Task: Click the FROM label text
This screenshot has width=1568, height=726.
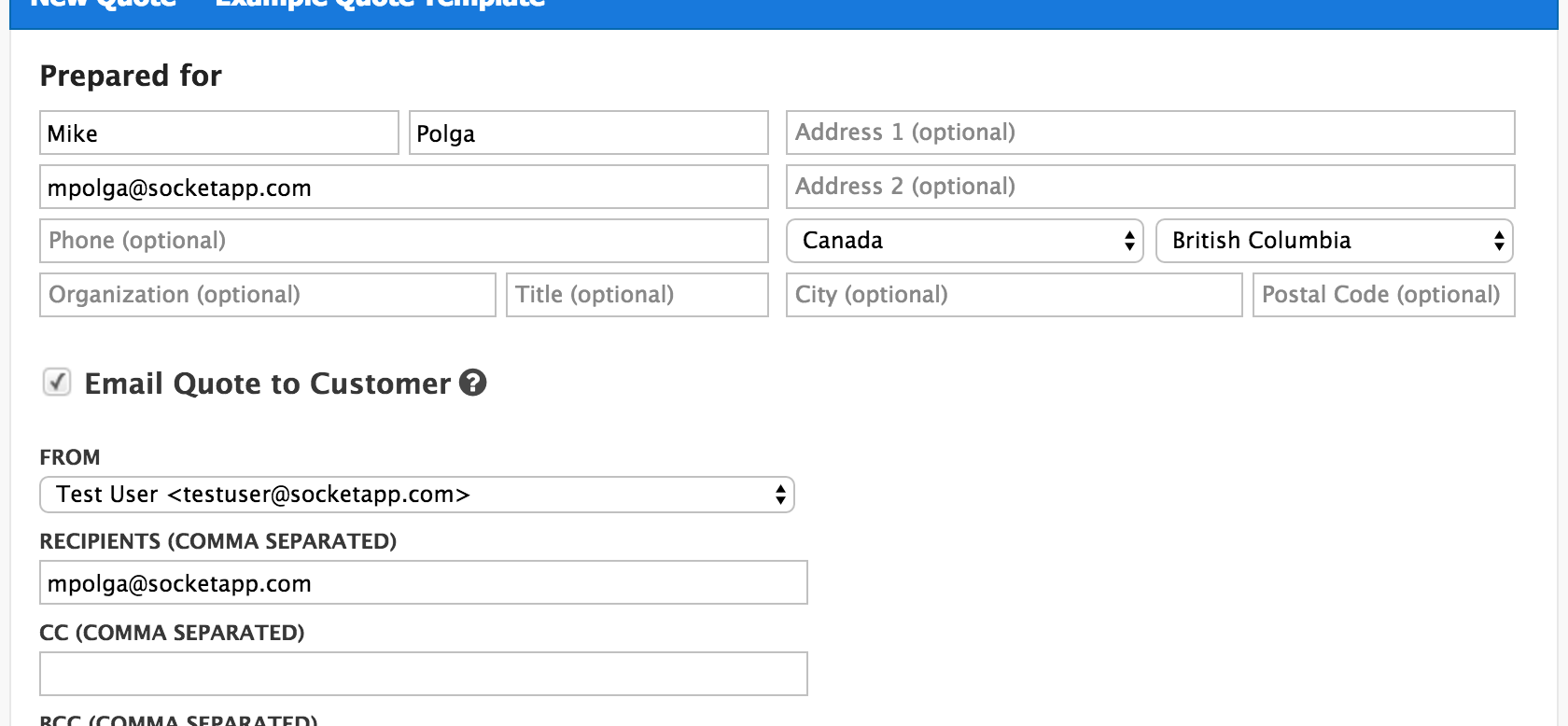Action: point(70,457)
